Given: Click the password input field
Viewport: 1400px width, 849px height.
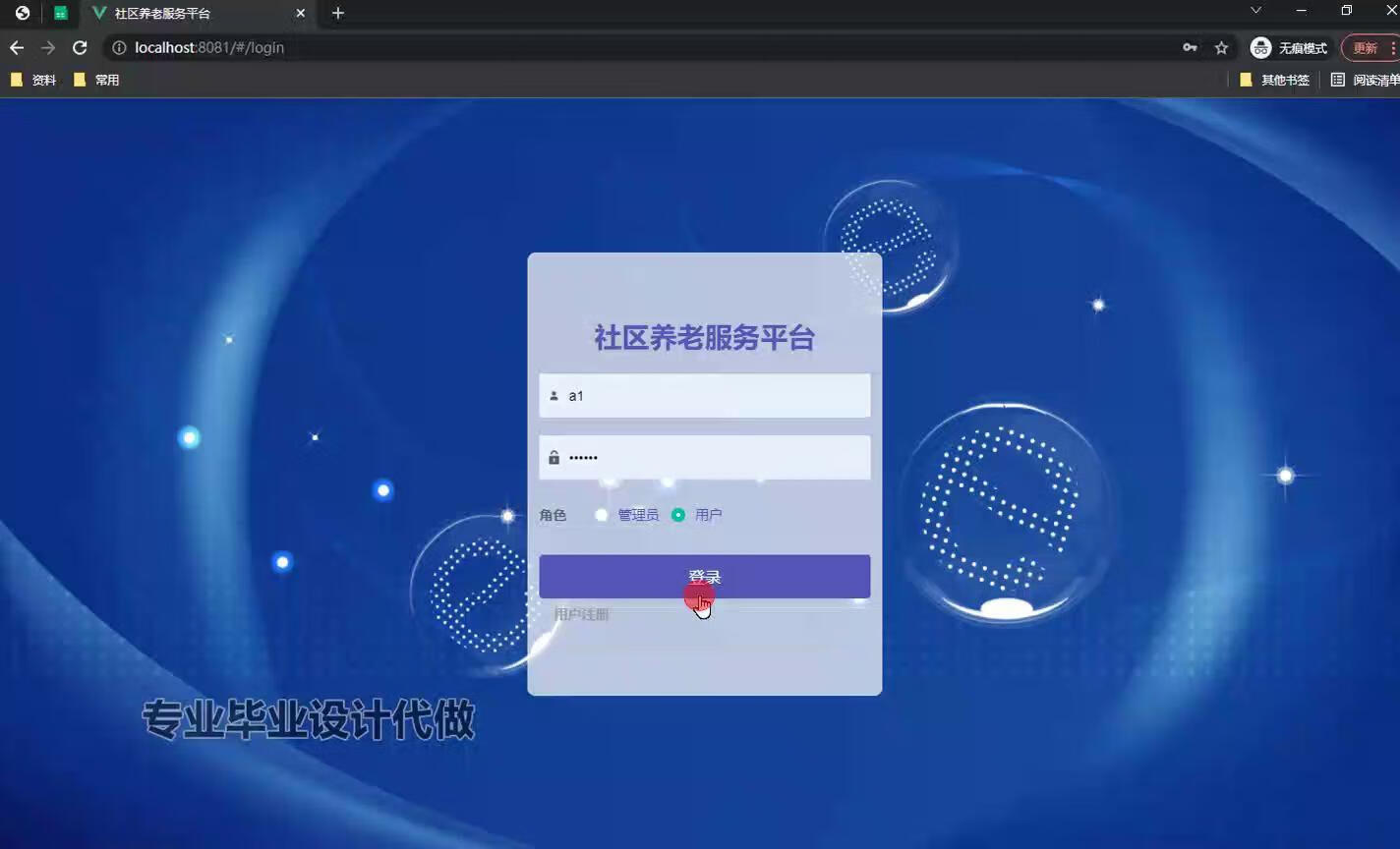Looking at the screenshot, I should pyautogui.click(x=704, y=457).
